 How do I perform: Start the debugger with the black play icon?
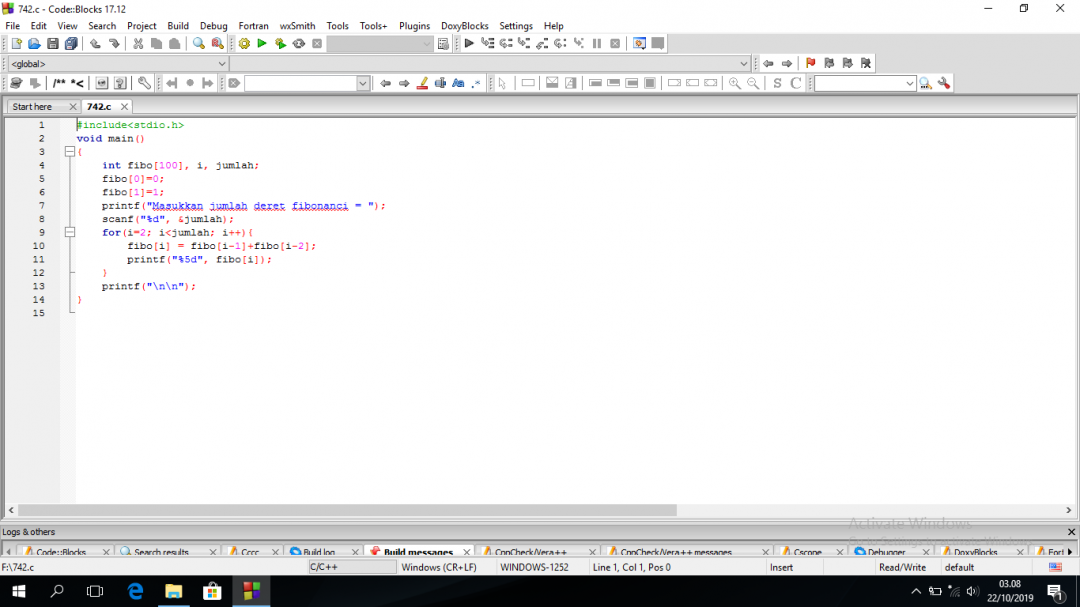pos(469,43)
